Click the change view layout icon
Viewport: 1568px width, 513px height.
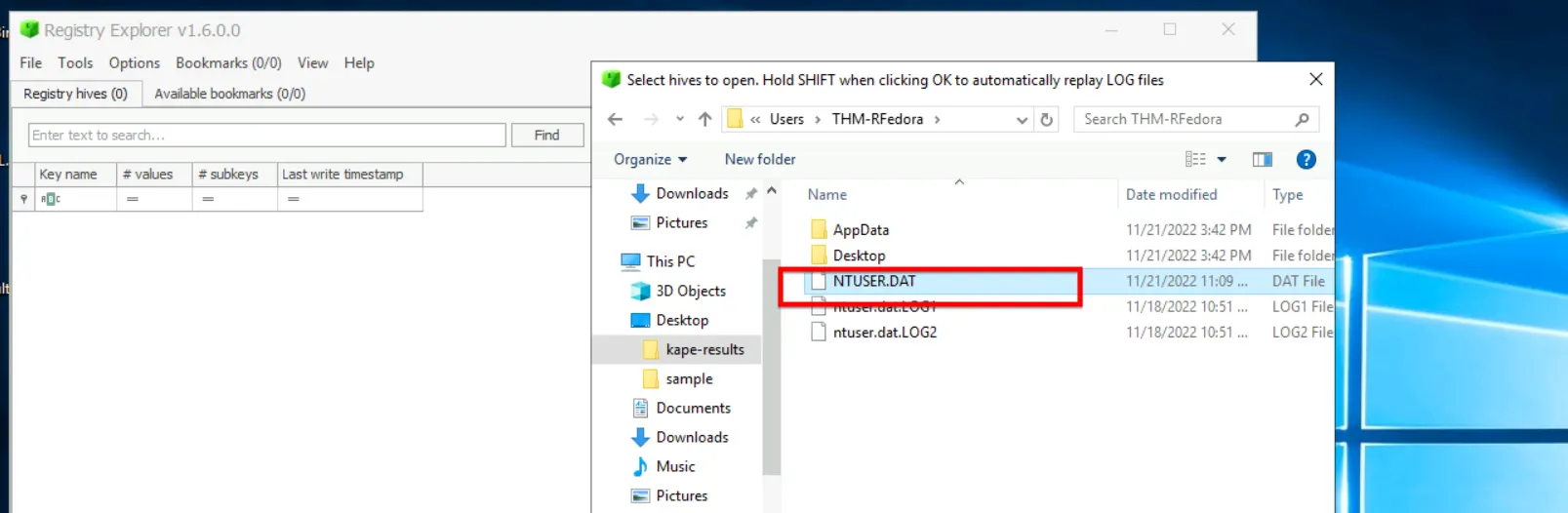[x=1195, y=160]
